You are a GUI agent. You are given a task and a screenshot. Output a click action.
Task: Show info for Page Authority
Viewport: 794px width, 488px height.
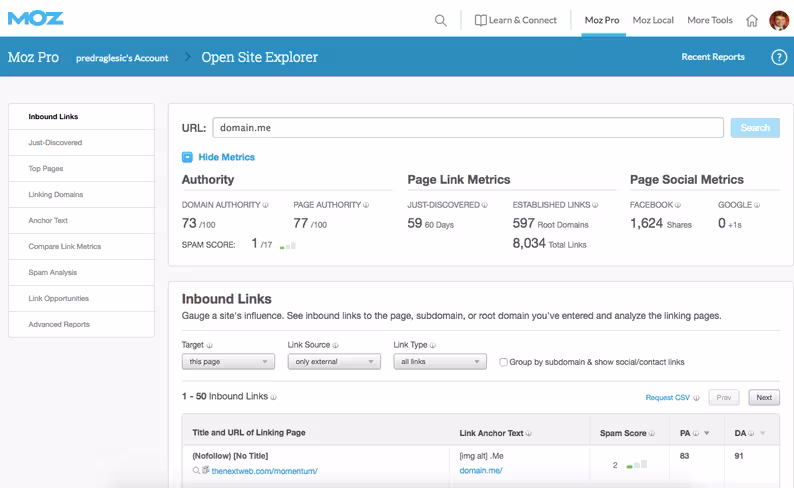point(366,205)
